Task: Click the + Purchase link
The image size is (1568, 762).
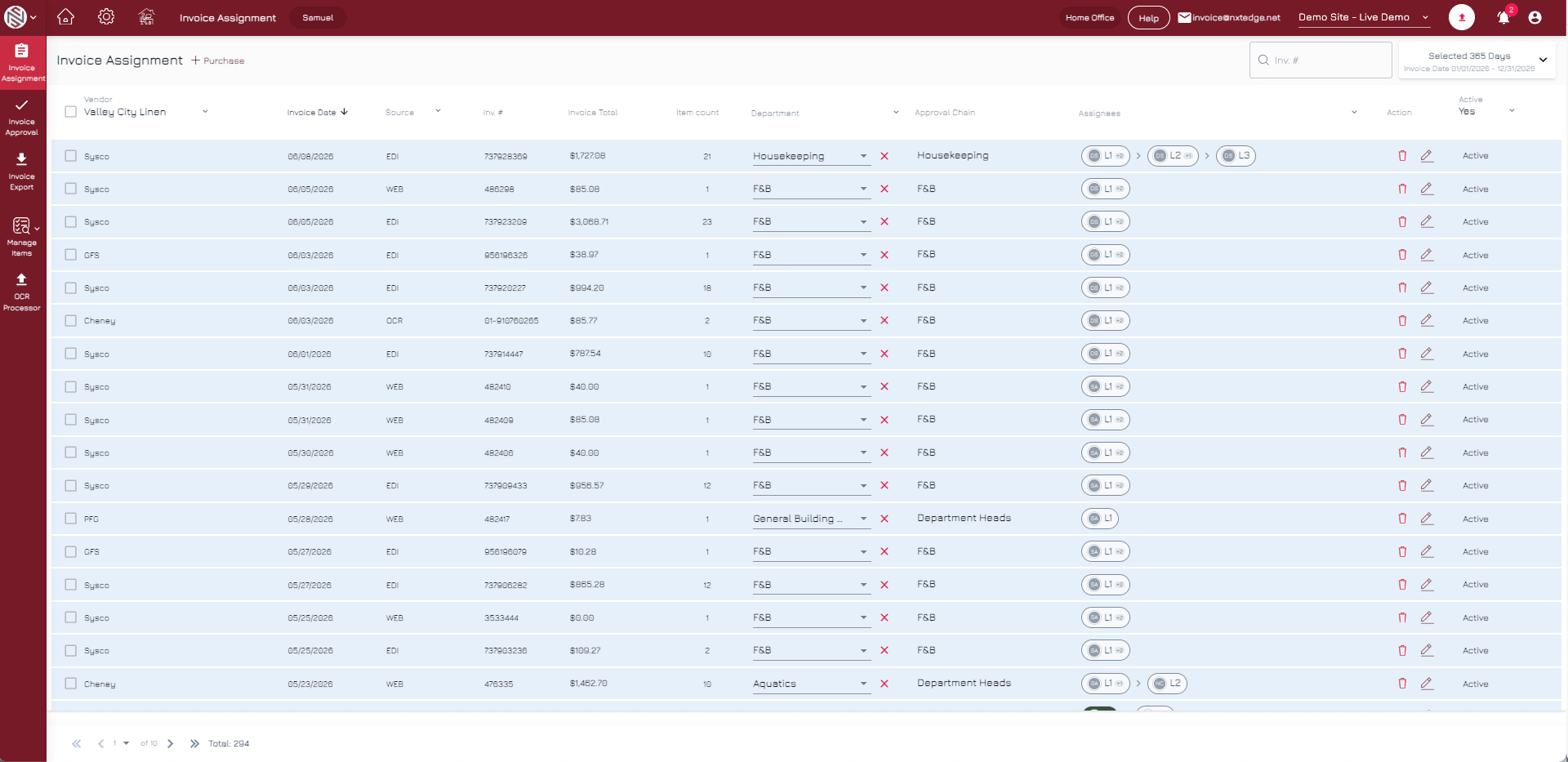Action: click(x=218, y=60)
